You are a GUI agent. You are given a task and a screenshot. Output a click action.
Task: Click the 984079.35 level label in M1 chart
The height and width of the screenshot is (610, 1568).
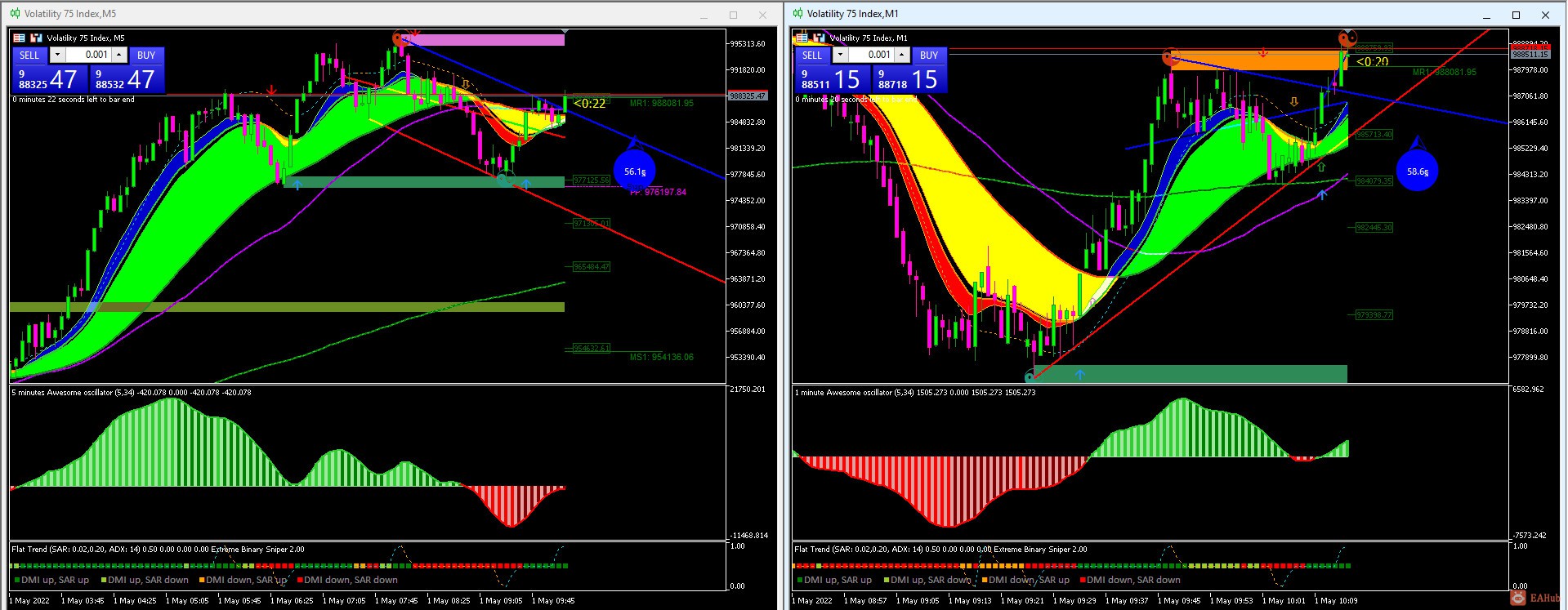coord(1374,181)
